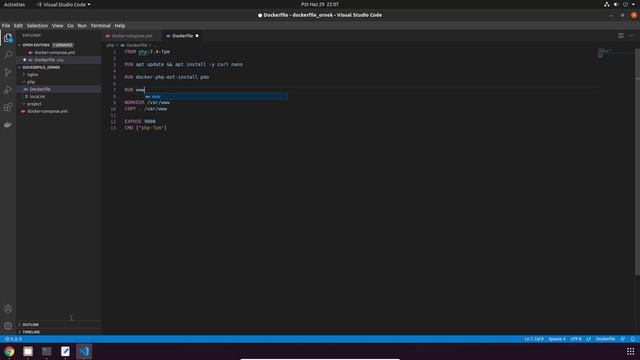Screen dimensions: 640x360
Task: Click the php breadcrumb segment
Action: (110, 45)
